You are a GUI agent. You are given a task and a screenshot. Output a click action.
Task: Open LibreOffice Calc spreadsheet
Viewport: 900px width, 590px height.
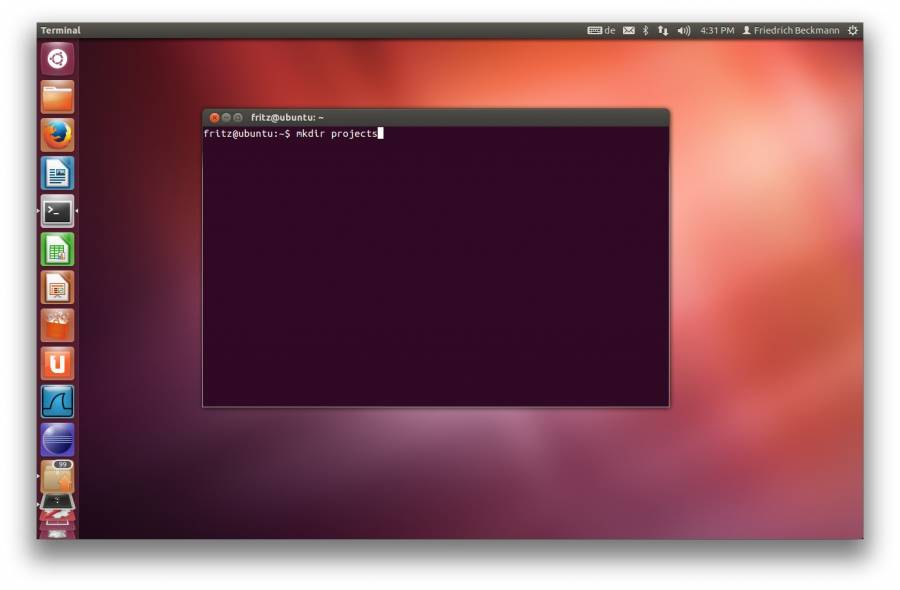point(57,249)
